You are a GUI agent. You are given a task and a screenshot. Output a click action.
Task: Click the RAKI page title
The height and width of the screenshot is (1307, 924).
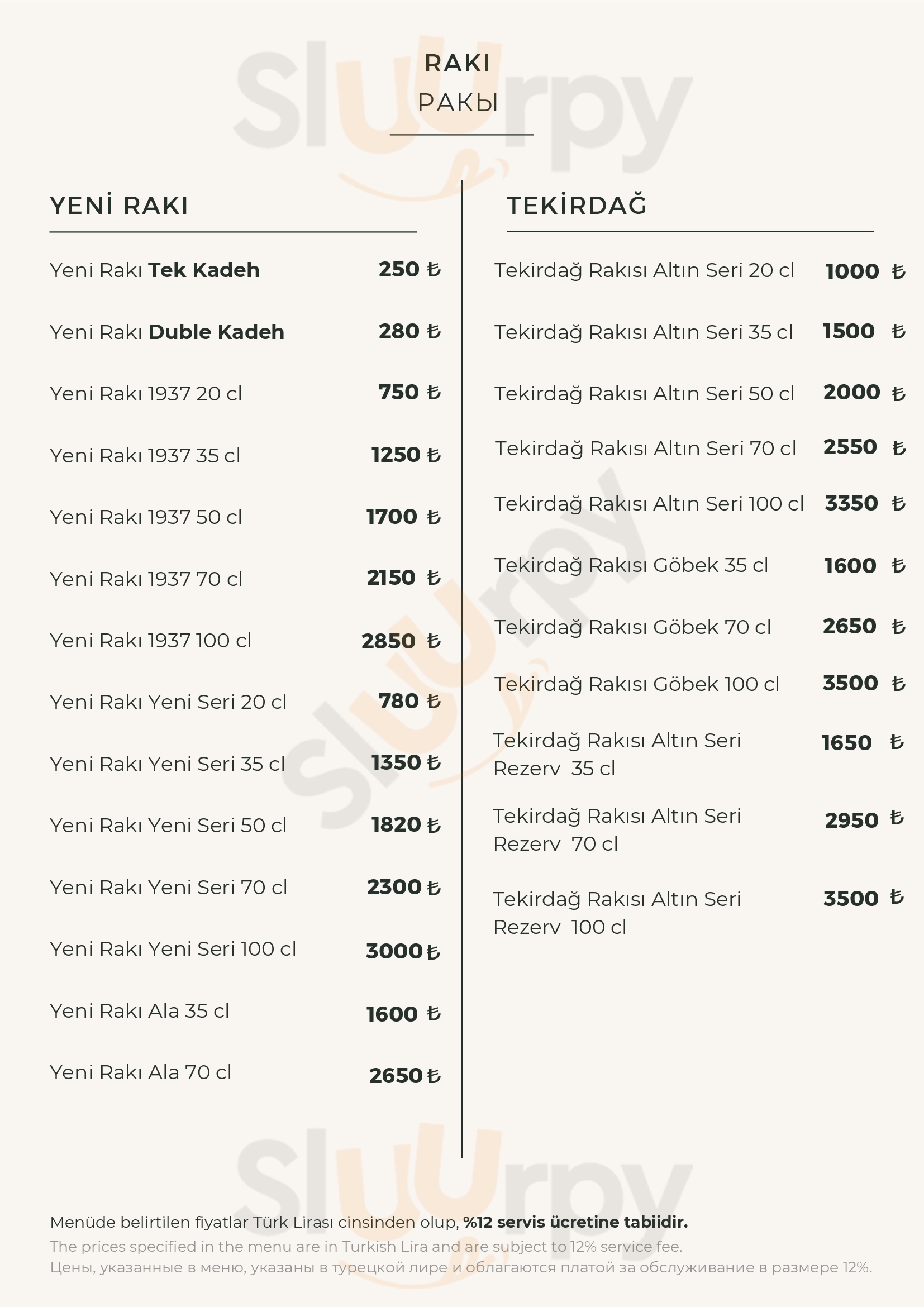point(457,63)
